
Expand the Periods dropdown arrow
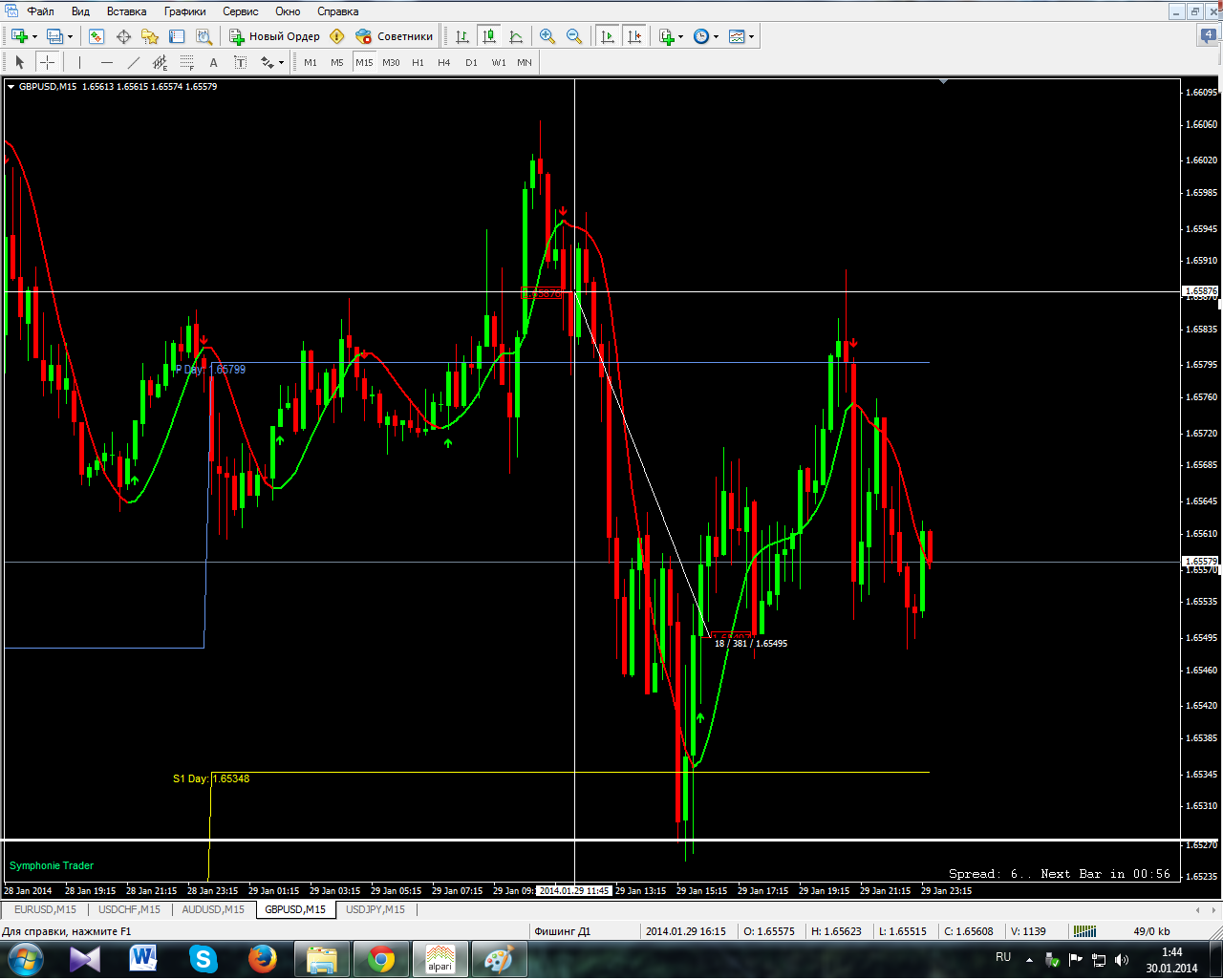[x=717, y=37]
